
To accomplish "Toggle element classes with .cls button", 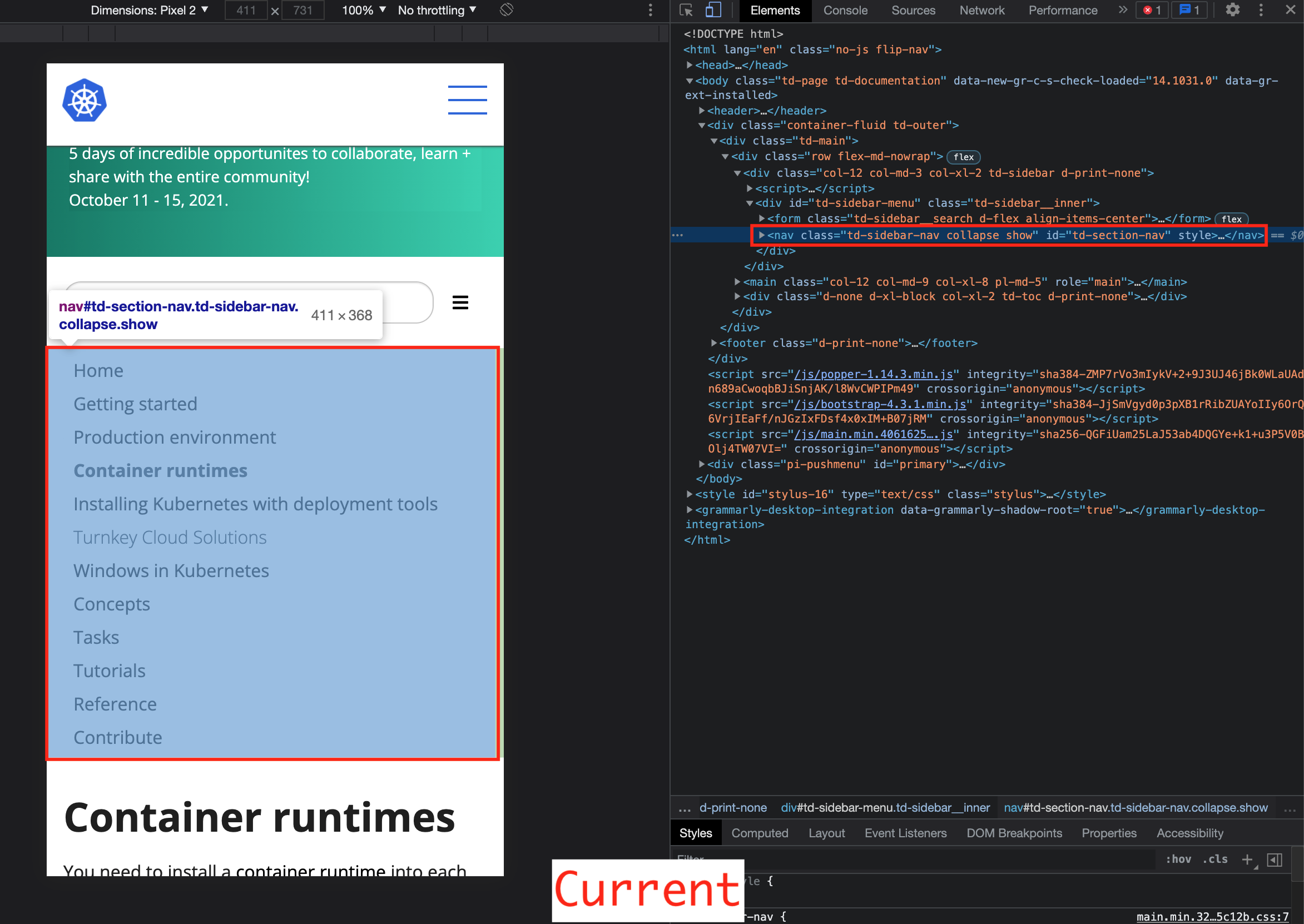I will 1215,859.
